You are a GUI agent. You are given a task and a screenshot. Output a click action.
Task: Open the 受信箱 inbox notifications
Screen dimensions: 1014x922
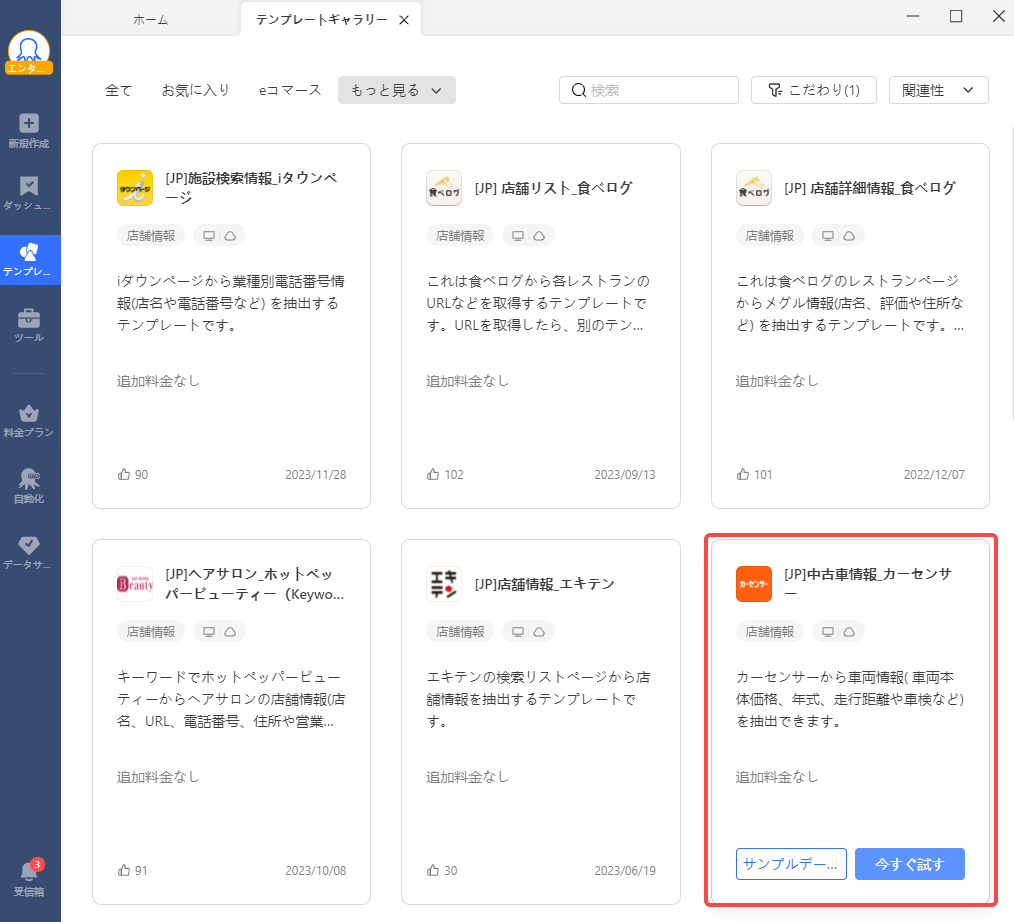tap(29, 878)
